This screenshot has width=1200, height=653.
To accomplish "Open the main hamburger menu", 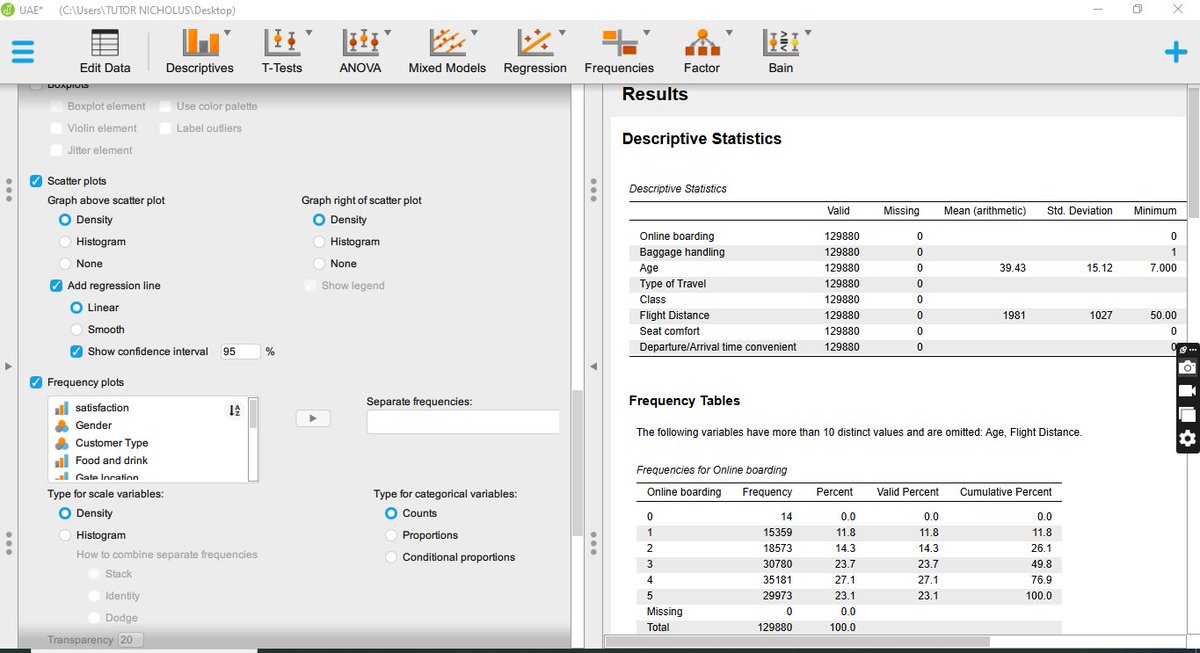I will (x=23, y=51).
